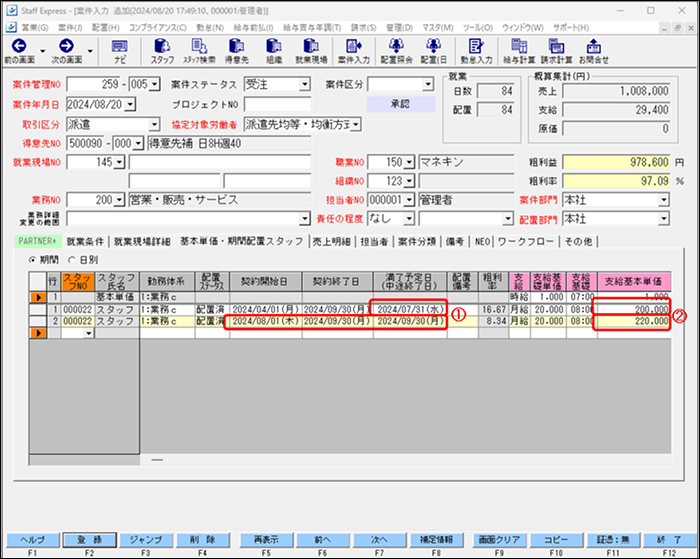Open the 勤怠入力 attendance icon
This screenshot has height=559, width=700.
click(476, 46)
